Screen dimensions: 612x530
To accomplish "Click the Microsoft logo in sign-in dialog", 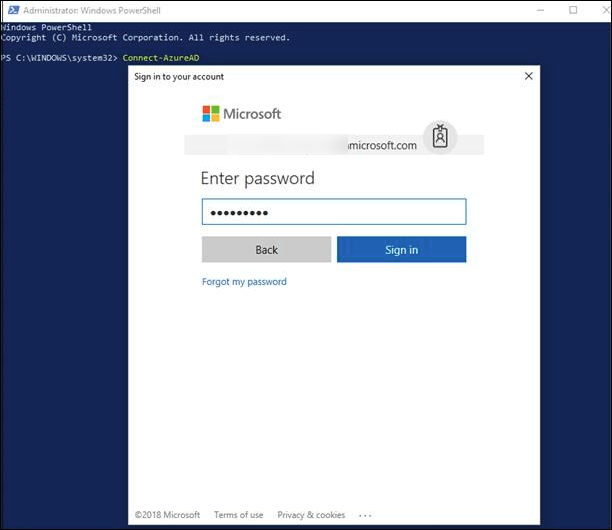I will 241,114.
